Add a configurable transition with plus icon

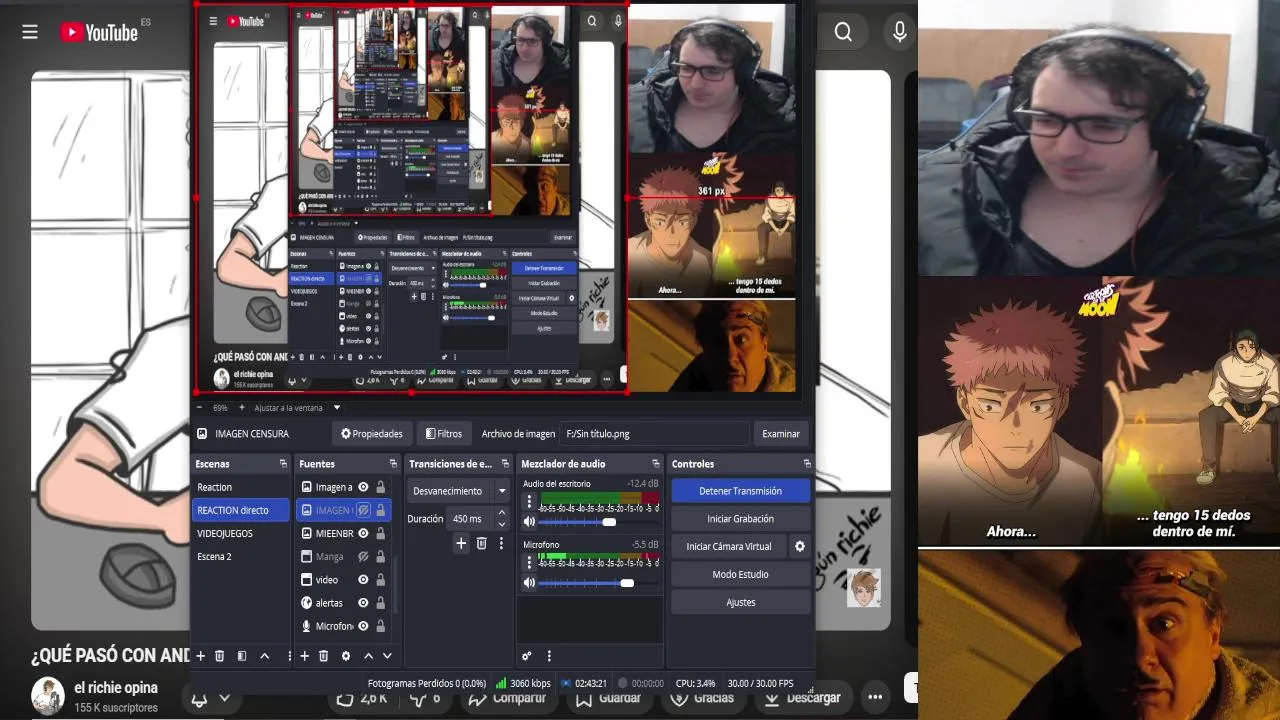point(461,543)
